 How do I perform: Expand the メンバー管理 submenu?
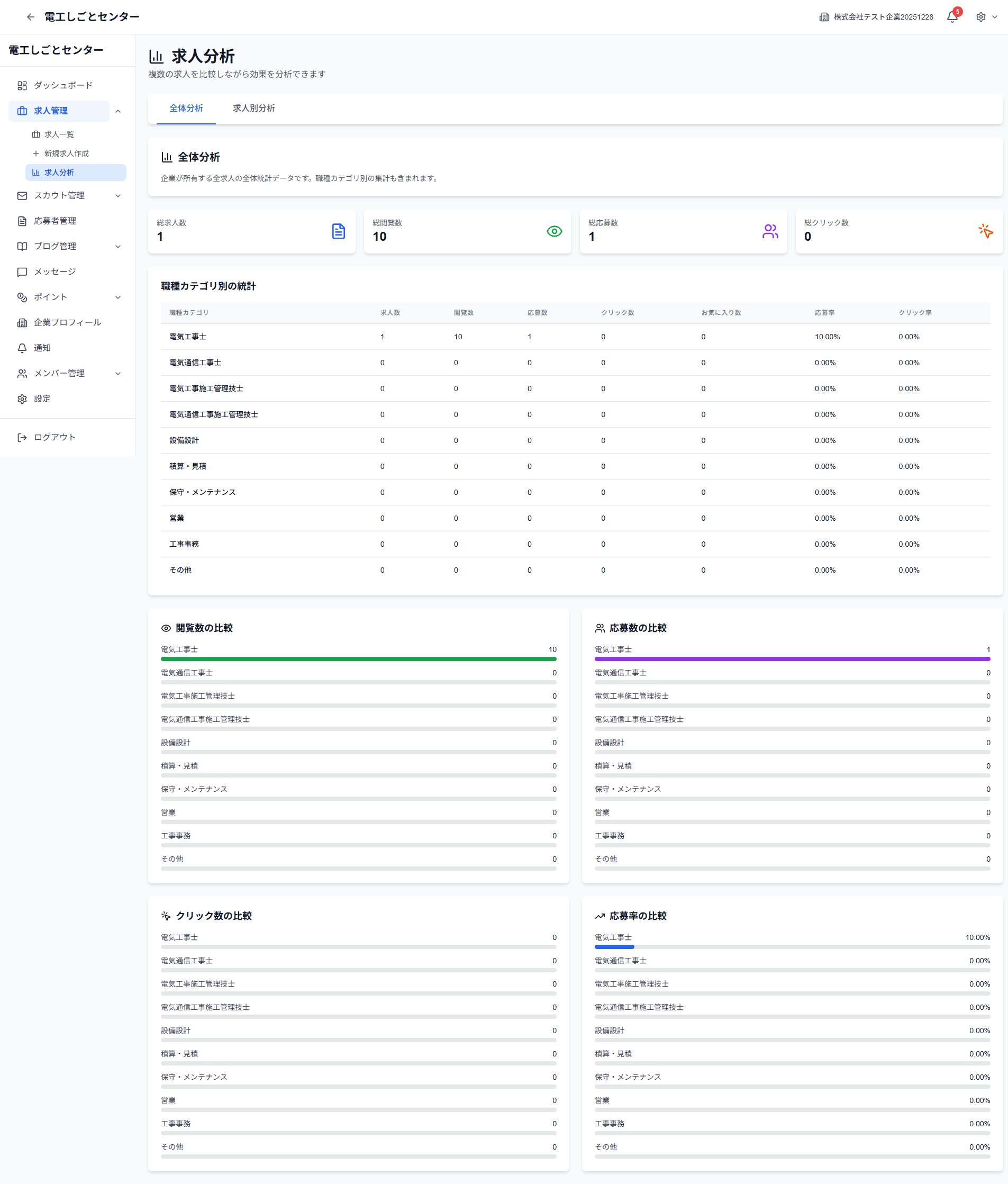click(119, 374)
